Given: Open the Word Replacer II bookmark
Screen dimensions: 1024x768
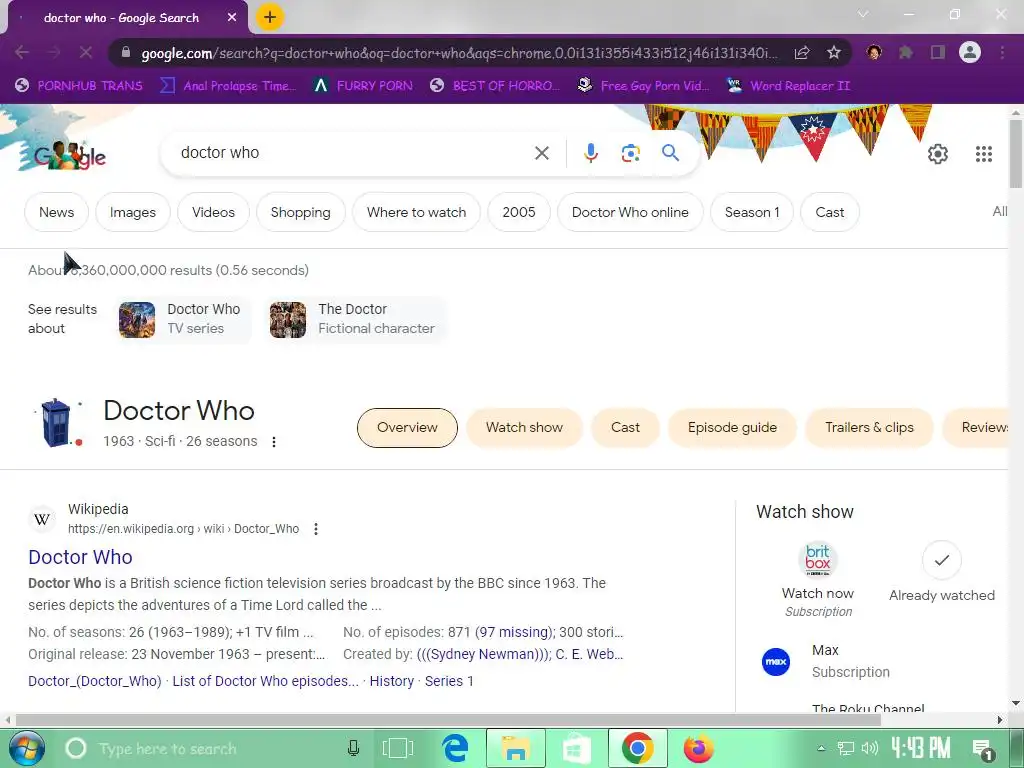Looking at the screenshot, I should click(788, 86).
